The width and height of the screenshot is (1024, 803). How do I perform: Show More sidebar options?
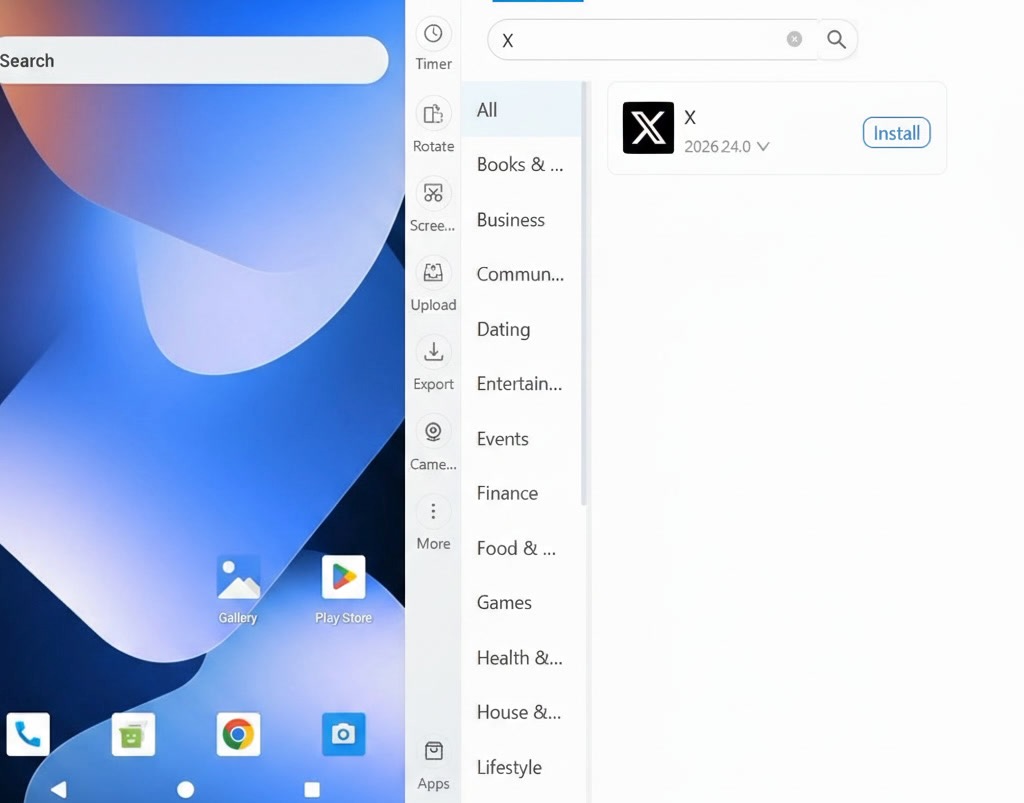click(x=433, y=523)
